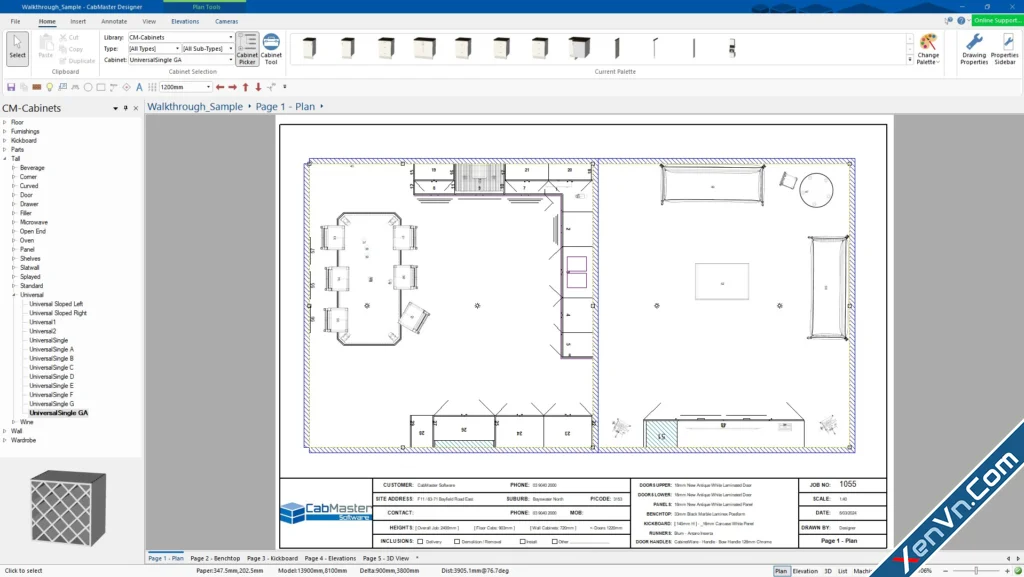
Task: Click the red left arrow
Action: (220, 87)
